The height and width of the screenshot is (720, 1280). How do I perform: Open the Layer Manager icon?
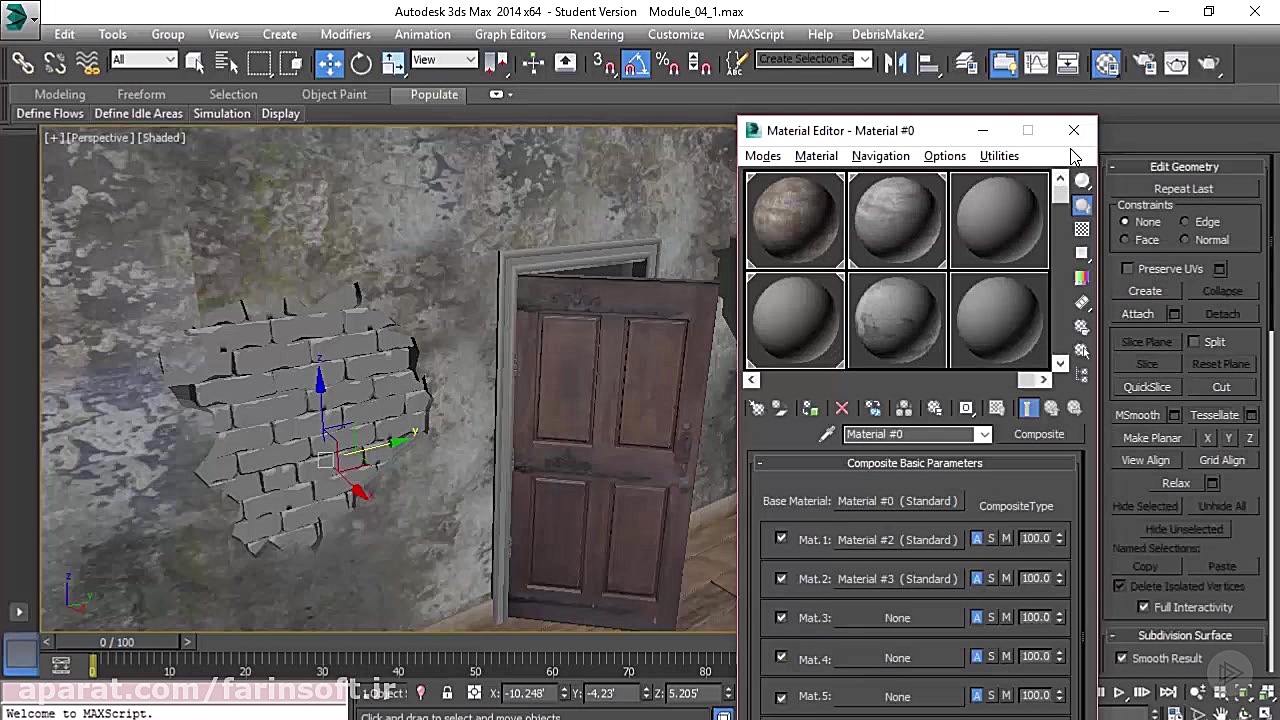tap(966, 63)
